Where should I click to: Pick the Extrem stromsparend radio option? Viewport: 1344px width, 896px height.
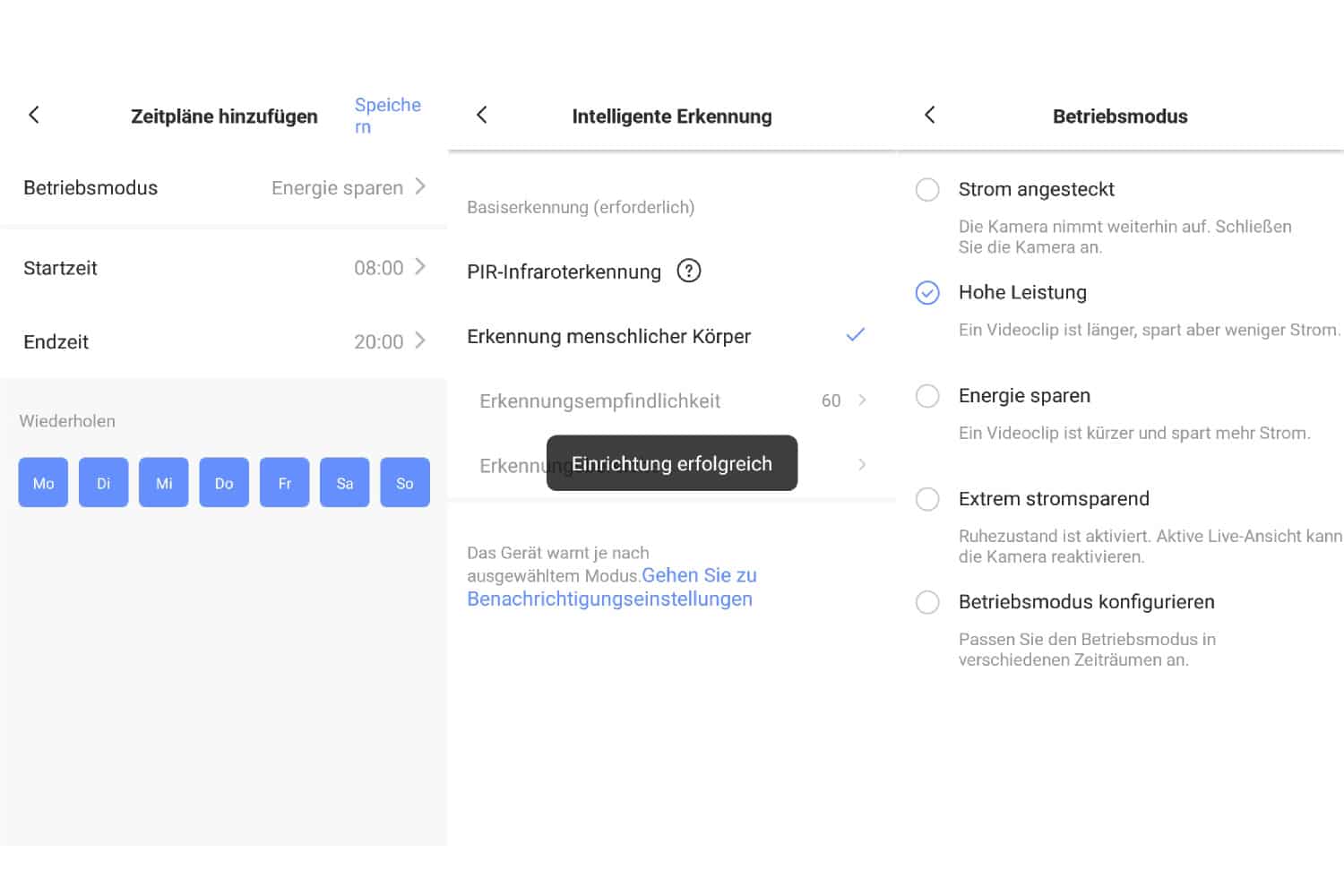927,499
